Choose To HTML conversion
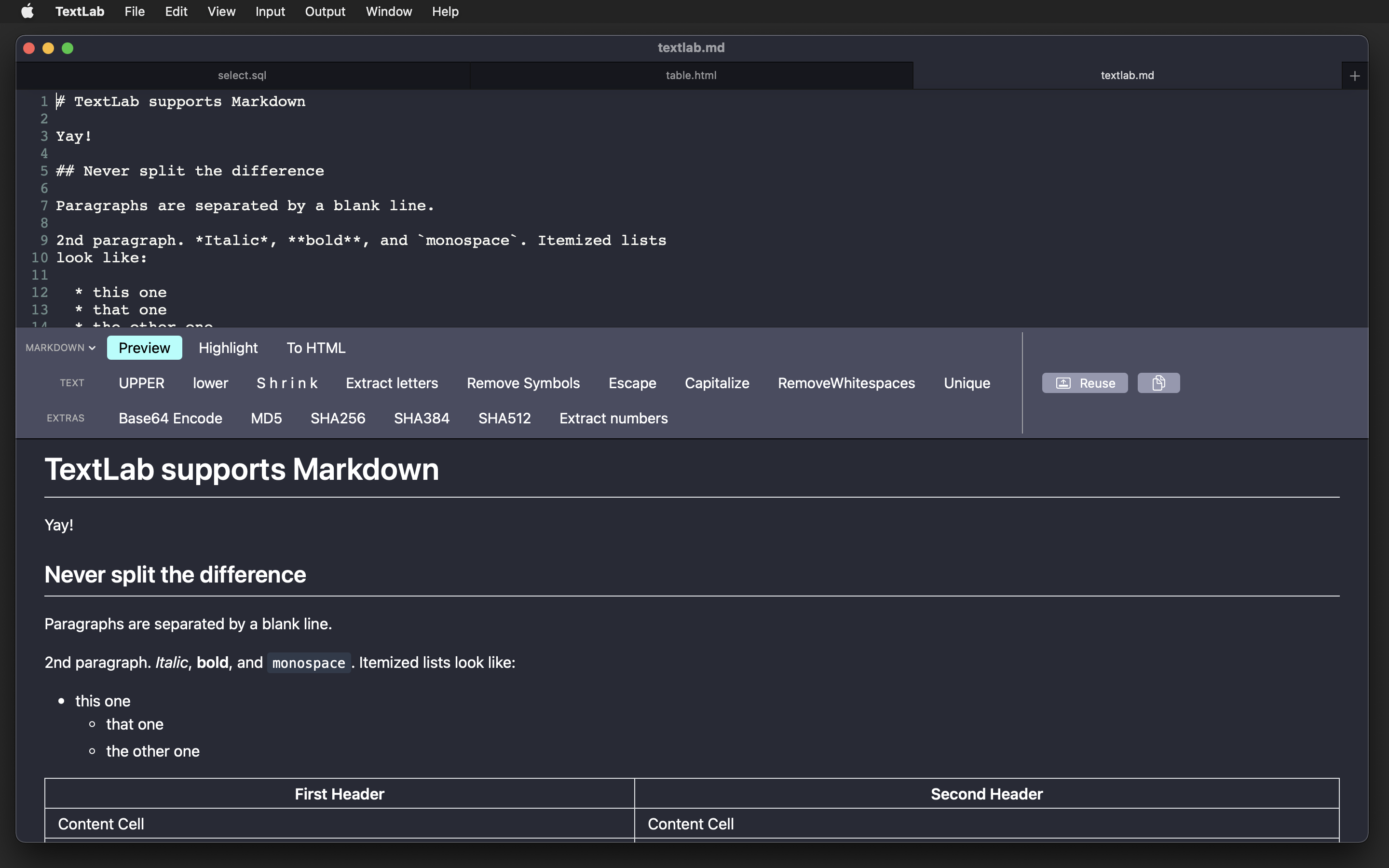Image resolution: width=1389 pixels, height=868 pixels. (316, 348)
